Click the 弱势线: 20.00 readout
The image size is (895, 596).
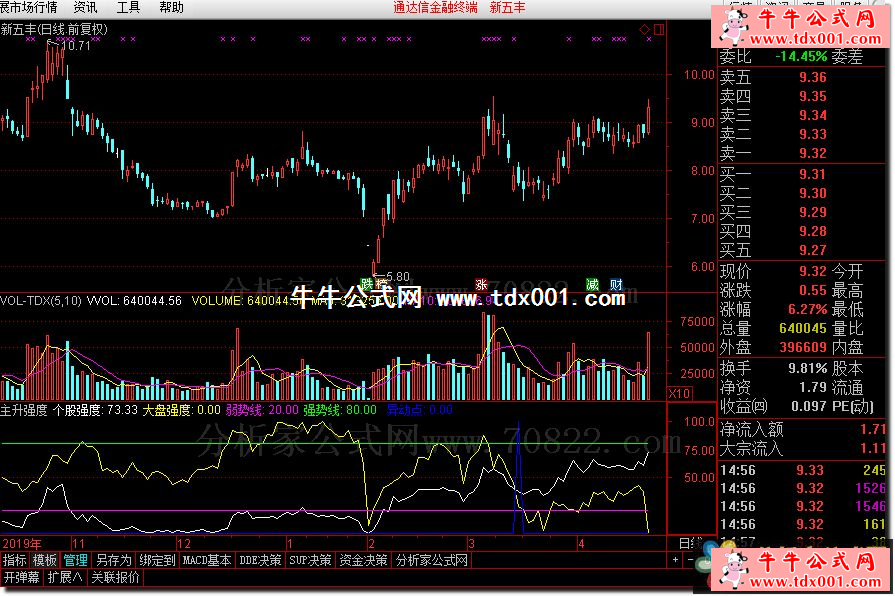coord(262,410)
